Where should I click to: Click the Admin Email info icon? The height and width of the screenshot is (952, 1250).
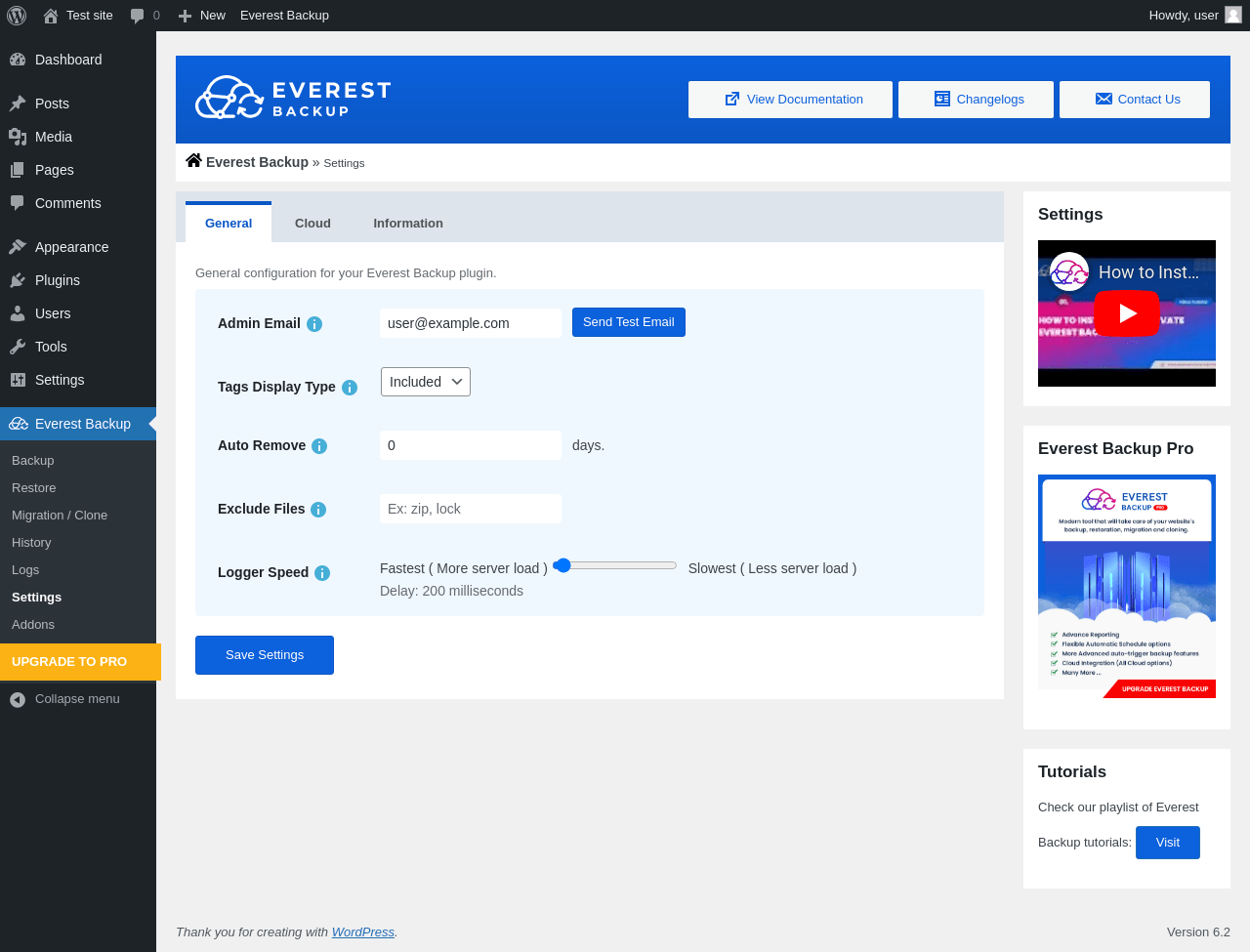pos(314,324)
